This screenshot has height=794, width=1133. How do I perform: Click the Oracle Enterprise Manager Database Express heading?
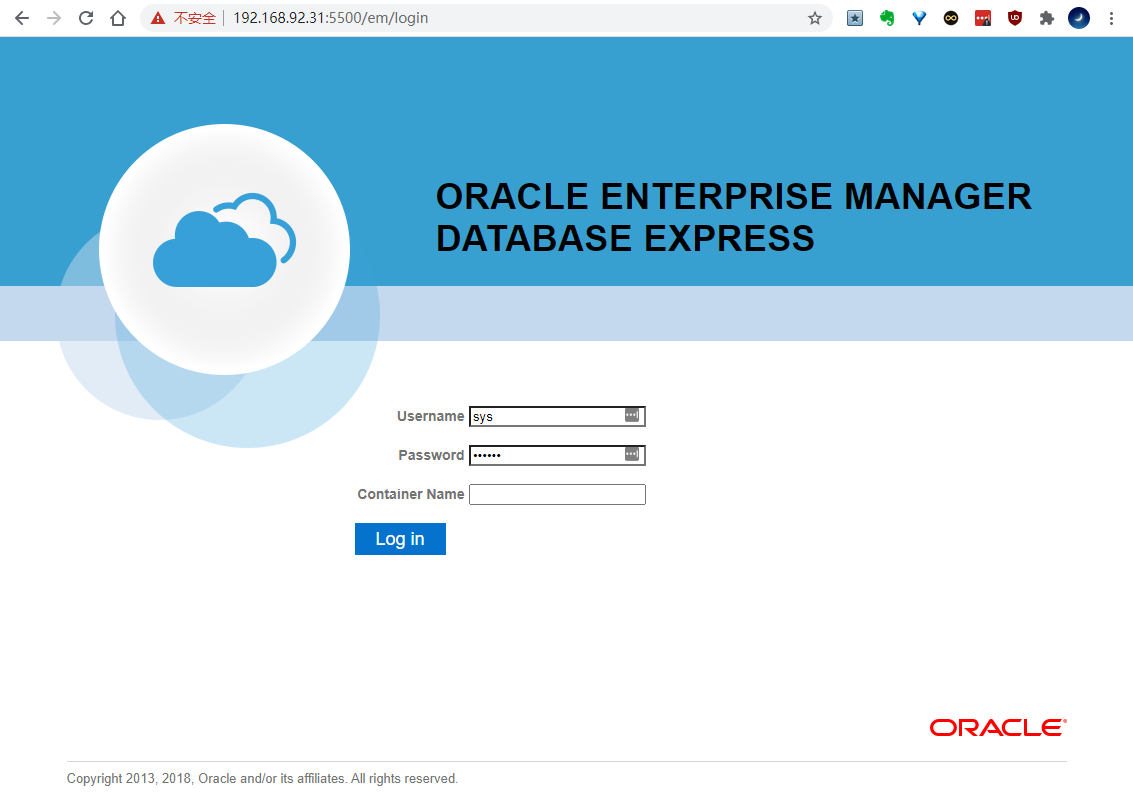733,217
